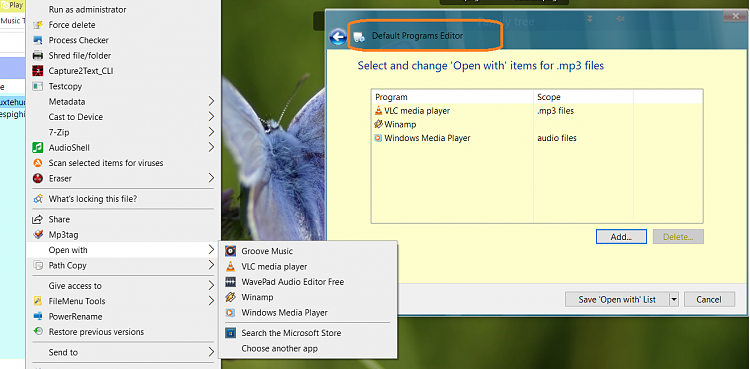Screen dimensions: 750x369
Task: Click the Shred file/folder printer icon
Action: 37,56
